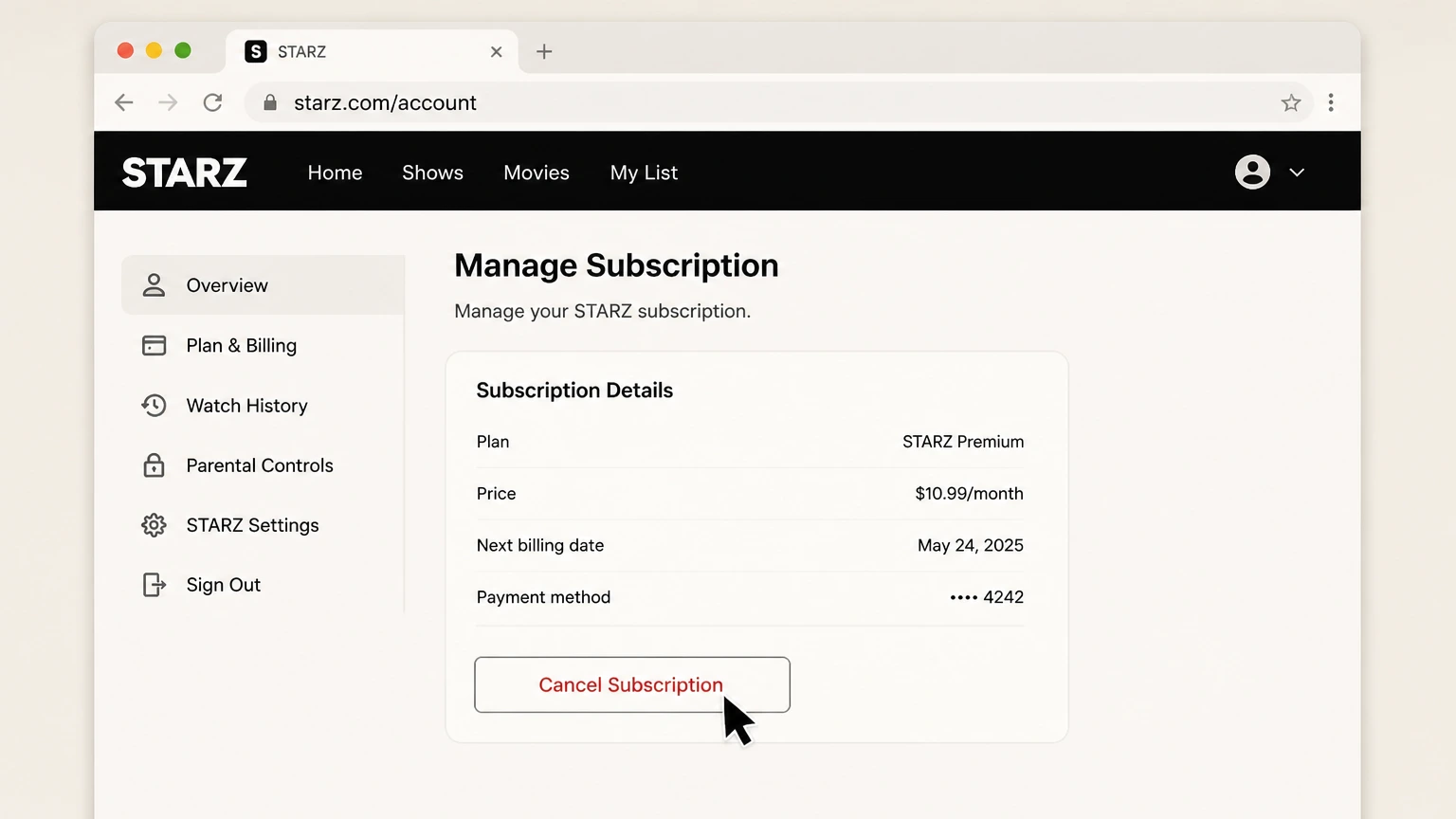Image resolution: width=1456 pixels, height=819 pixels.
Task: Click the Watch History clock icon
Action: pos(154,406)
